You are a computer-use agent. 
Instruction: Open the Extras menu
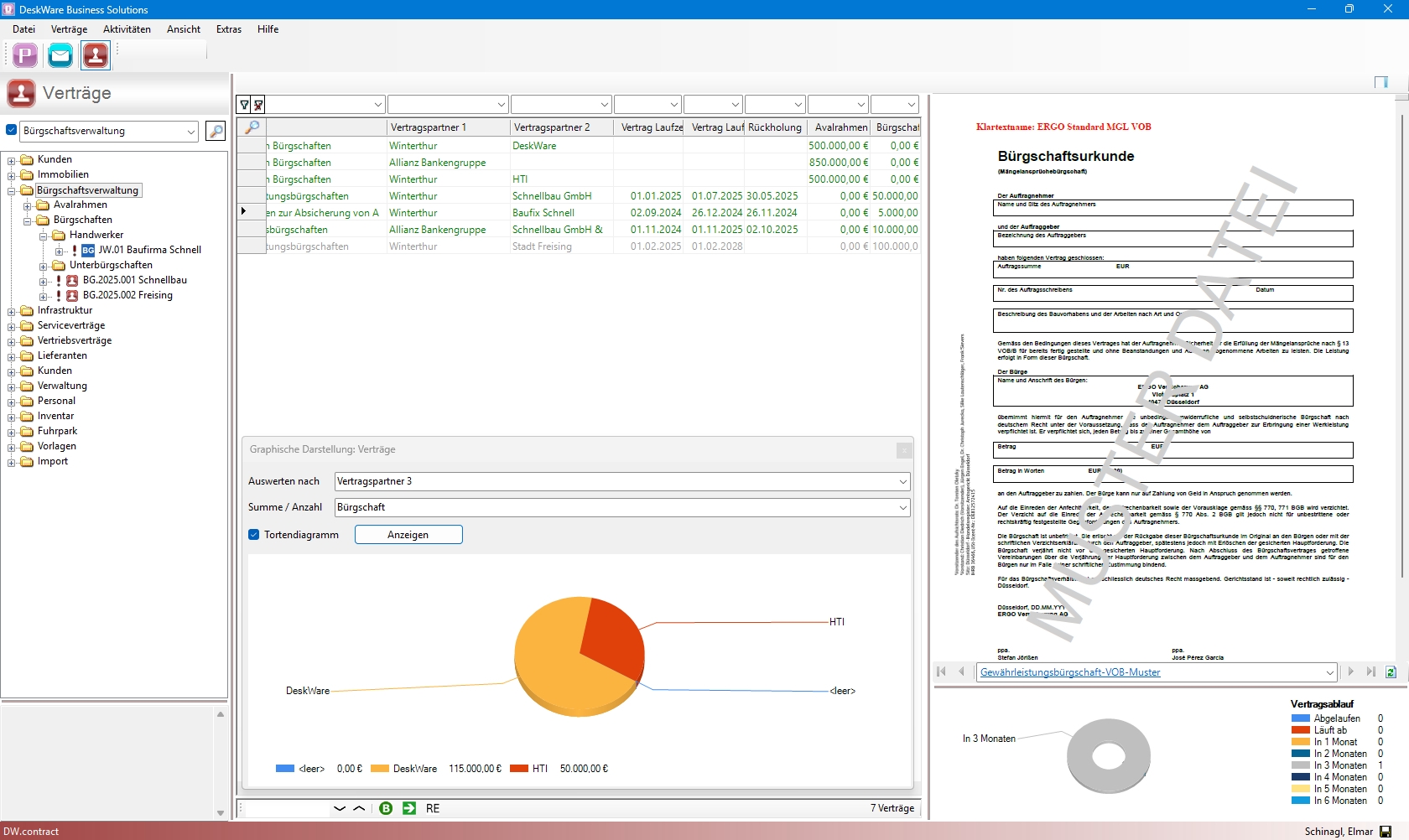tap(229, 29)
